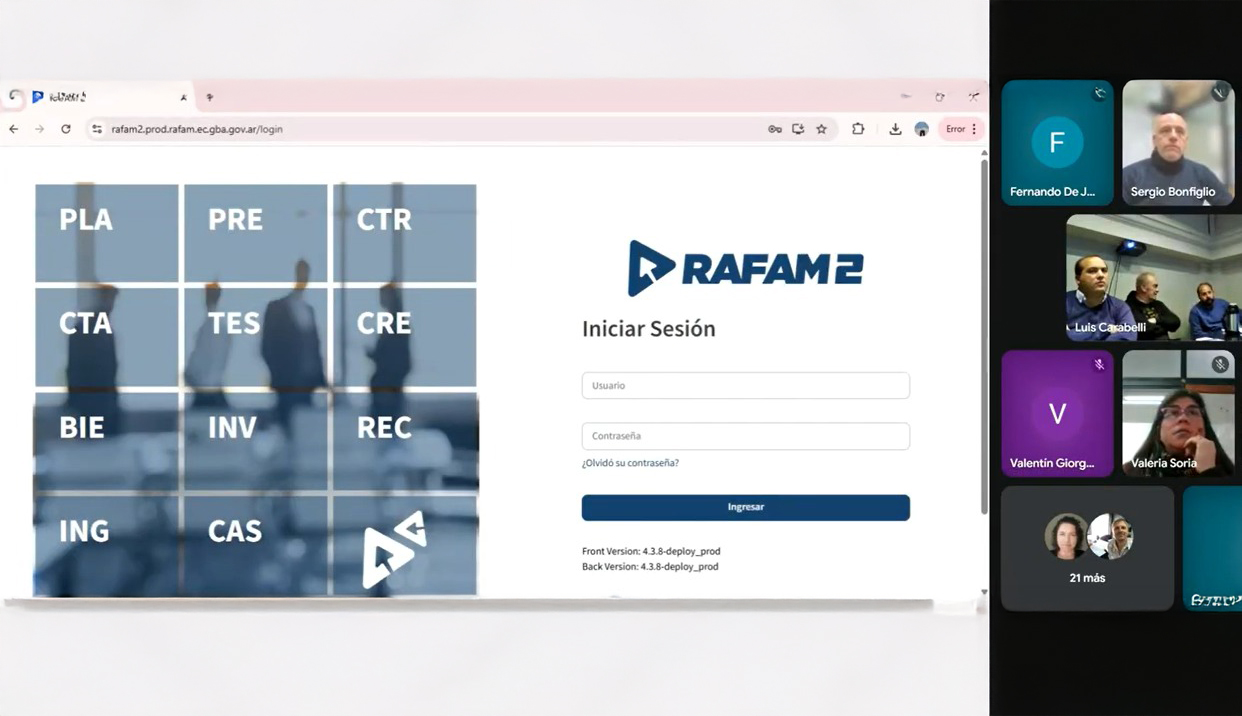Open the browser downloads icon
Image resolution: width=1242 pixels, height=716 pixels.
[x=895, y=129]
